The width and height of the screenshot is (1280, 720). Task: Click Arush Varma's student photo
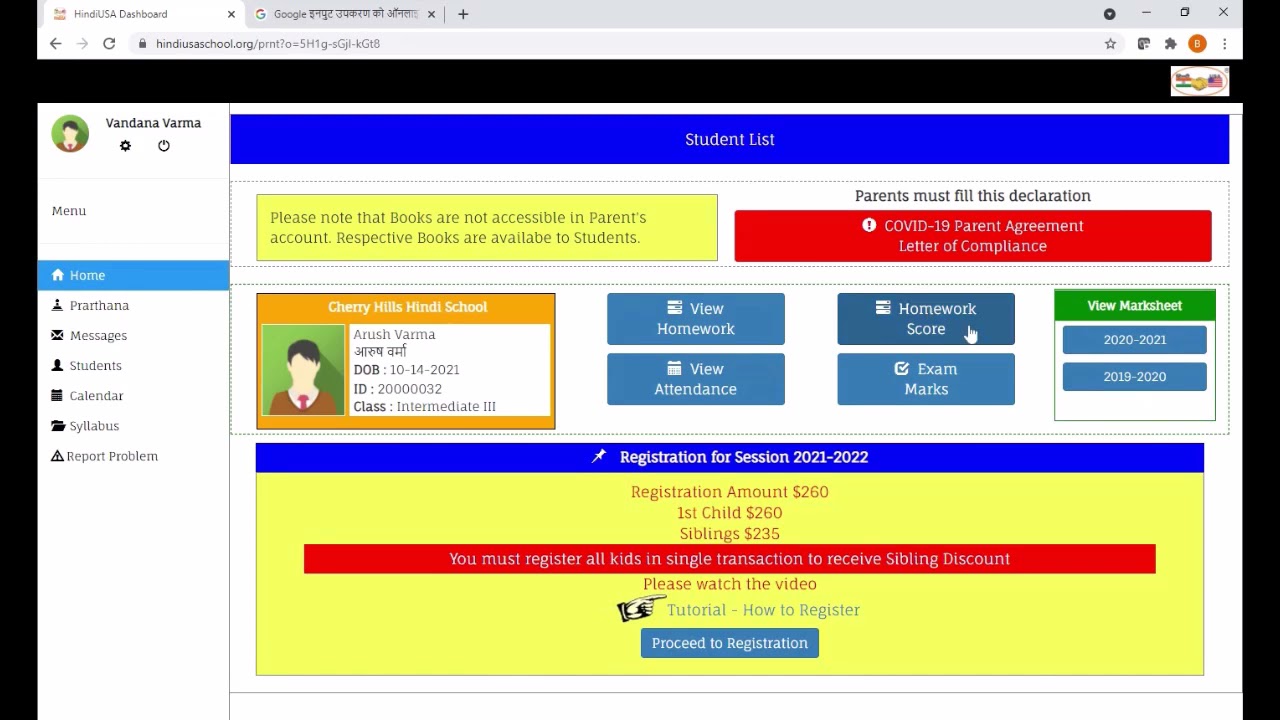[303, 370]
